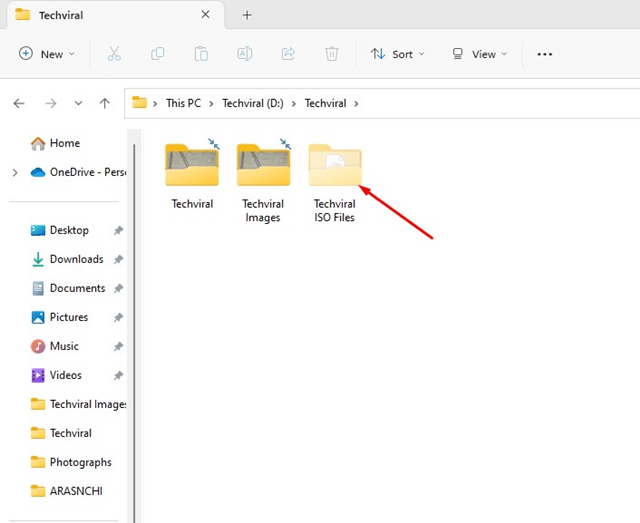
Task: Click the Paste clipboard icon
Action: (x=201, y=54)
